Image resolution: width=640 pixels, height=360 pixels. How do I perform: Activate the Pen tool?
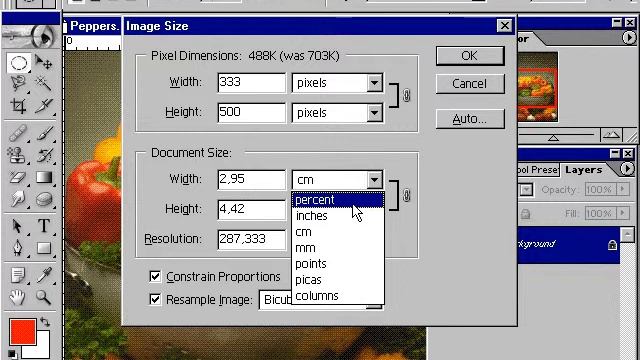tap(18, 248)
